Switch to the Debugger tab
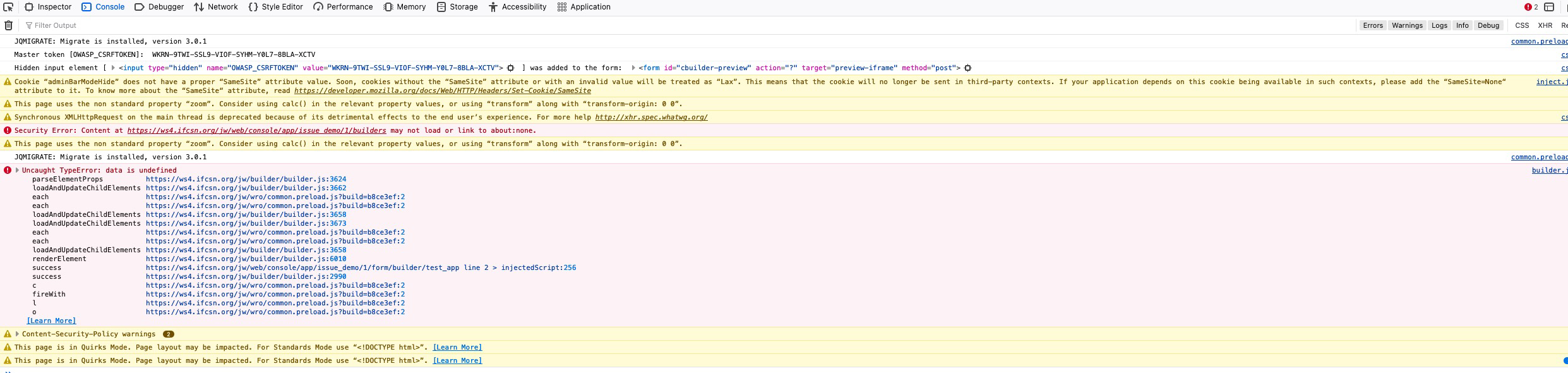Screen dimensions: 1568x373 159,7
